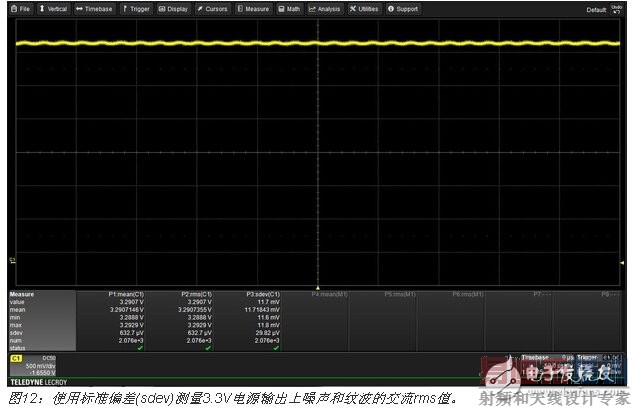Open the Trigger menu

pos(136,9)
